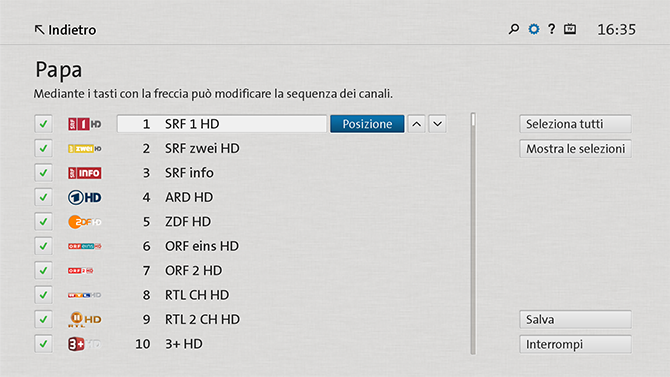Open settings via the blue gear icon
This screenshot has width=670, height=377.
(534, 29)
